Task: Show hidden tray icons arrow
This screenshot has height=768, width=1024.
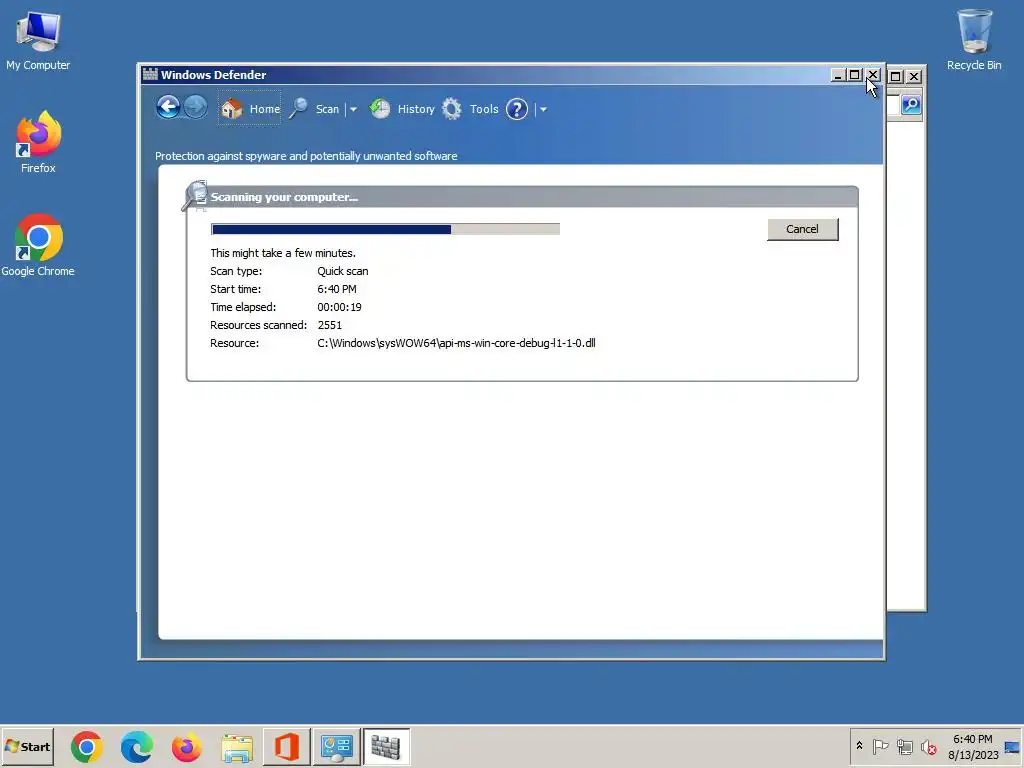Action: 859,746
